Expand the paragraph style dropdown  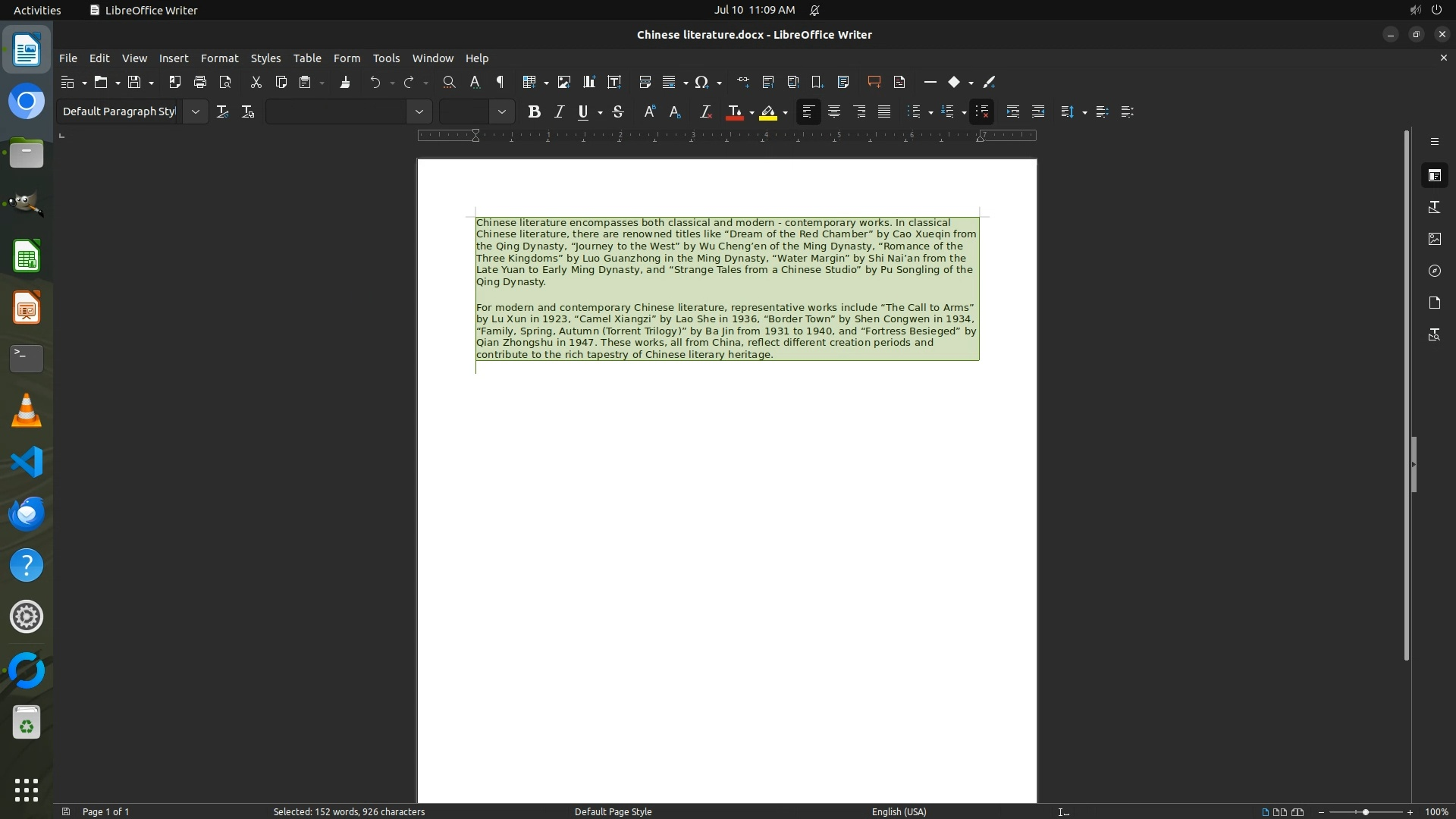coord(195,112)
